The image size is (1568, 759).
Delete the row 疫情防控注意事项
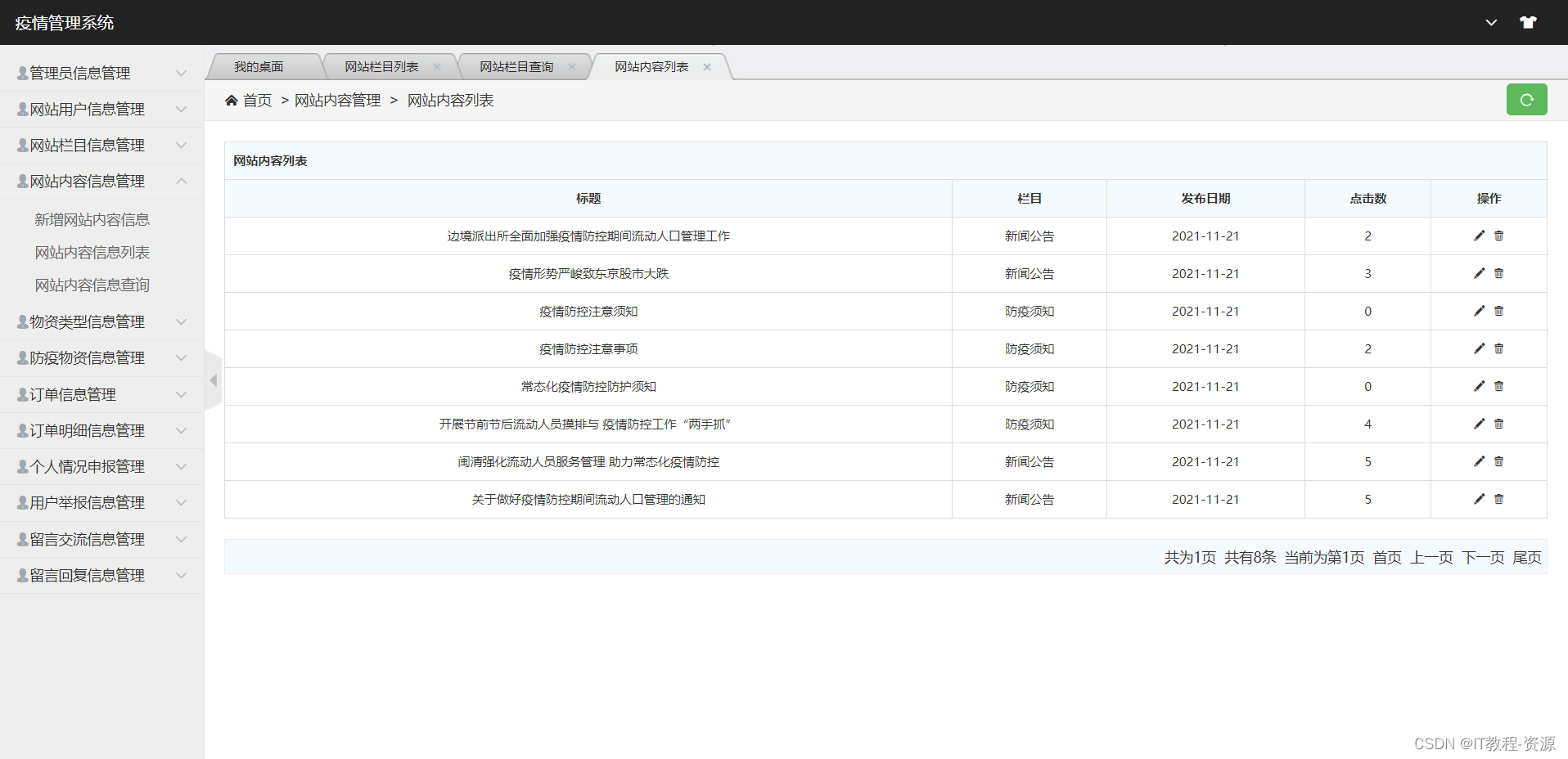1499,348
